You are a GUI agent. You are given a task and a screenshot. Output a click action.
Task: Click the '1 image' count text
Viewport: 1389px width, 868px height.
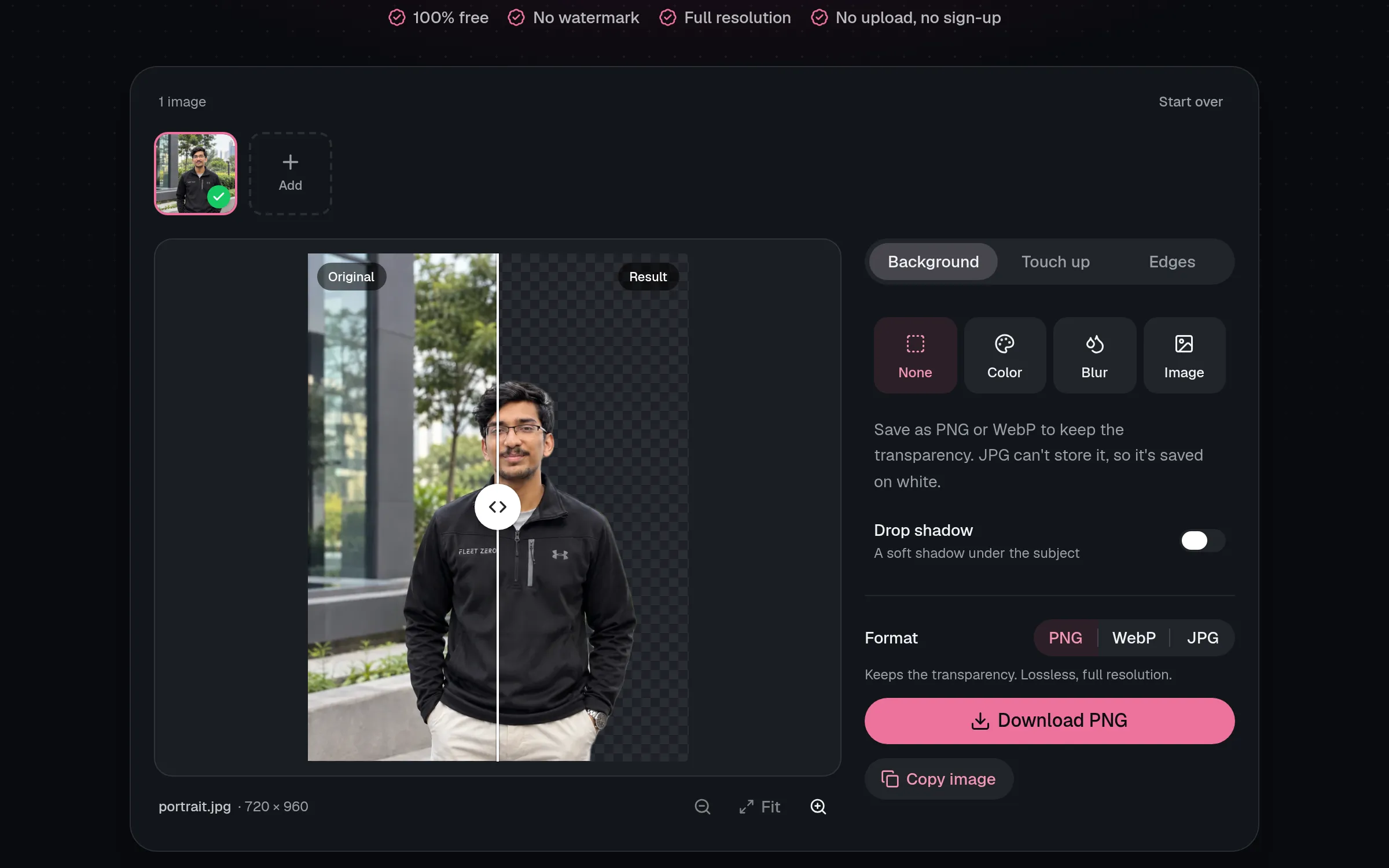tap(182, 102)
